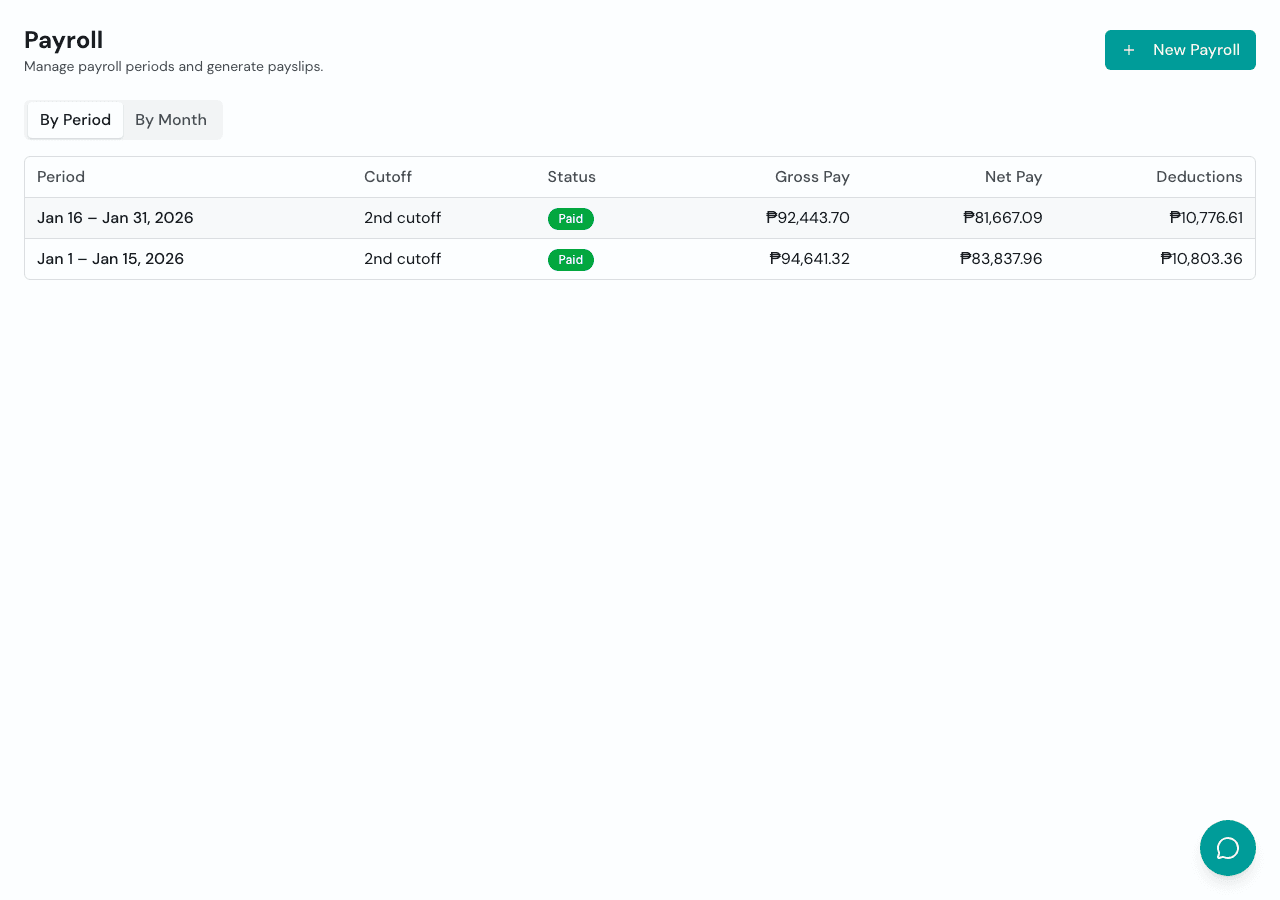Click the Net Pay amount ₱83,837.96
The width and height of the screenshot is (1280, 900).
(x=1001, y=259)
